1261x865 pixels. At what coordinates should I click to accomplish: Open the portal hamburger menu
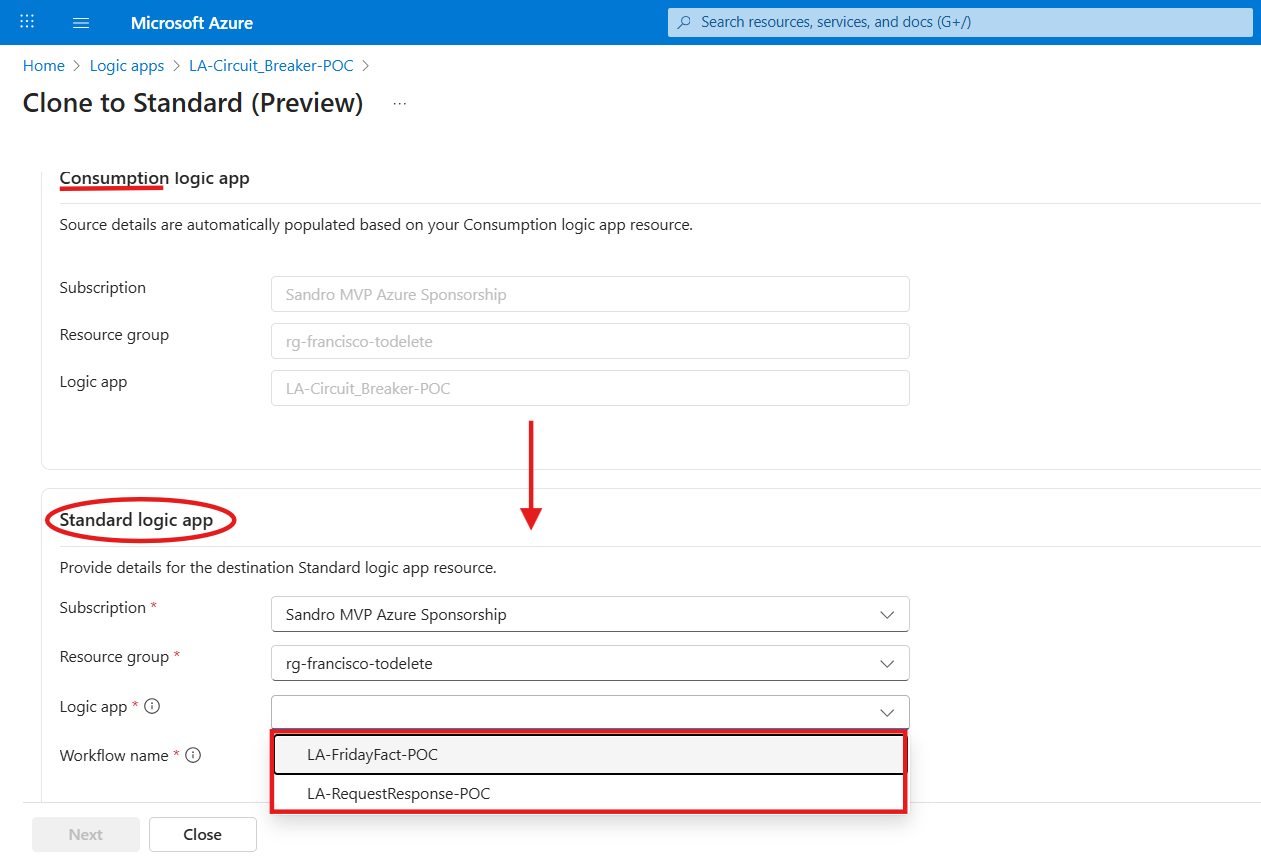82,22
